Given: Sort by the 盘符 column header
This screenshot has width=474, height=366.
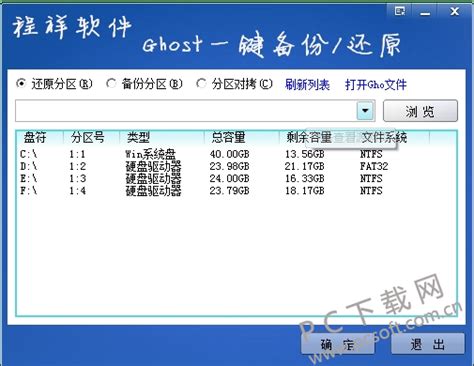Looking at the screenshot, I should [x=35, y=137].
